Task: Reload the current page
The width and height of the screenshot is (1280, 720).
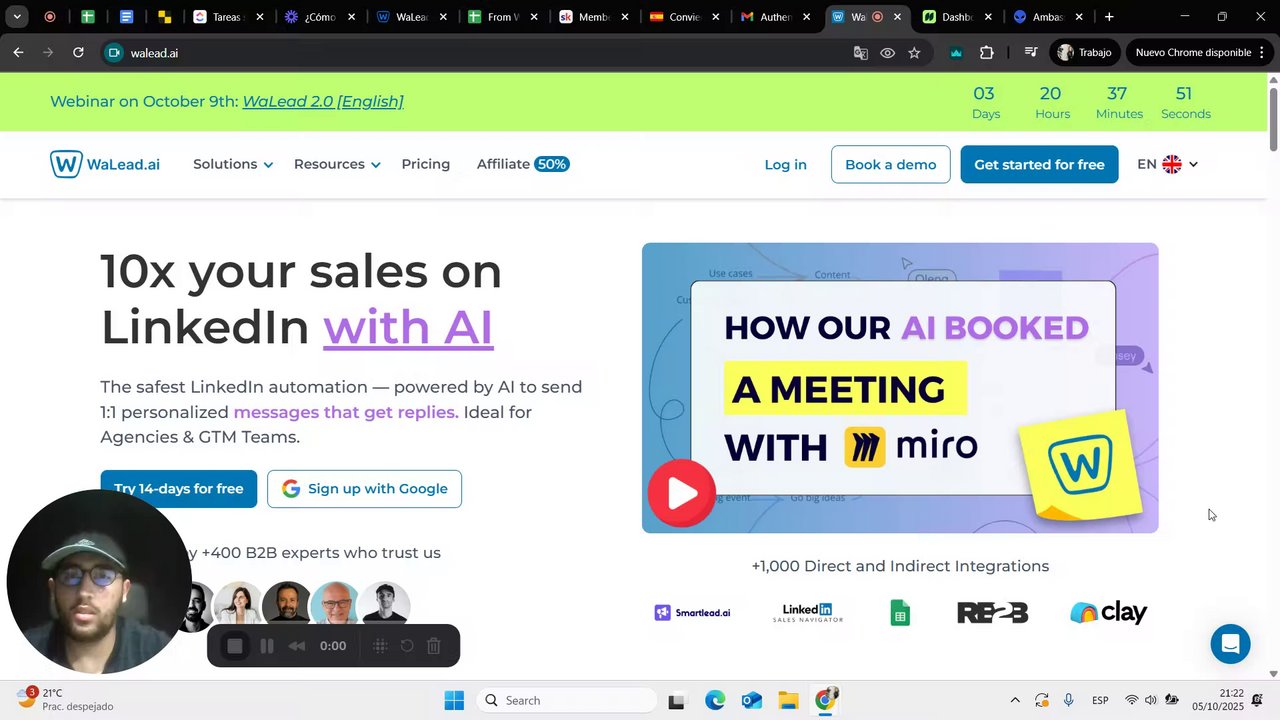Action: click(x=78, y=52)
